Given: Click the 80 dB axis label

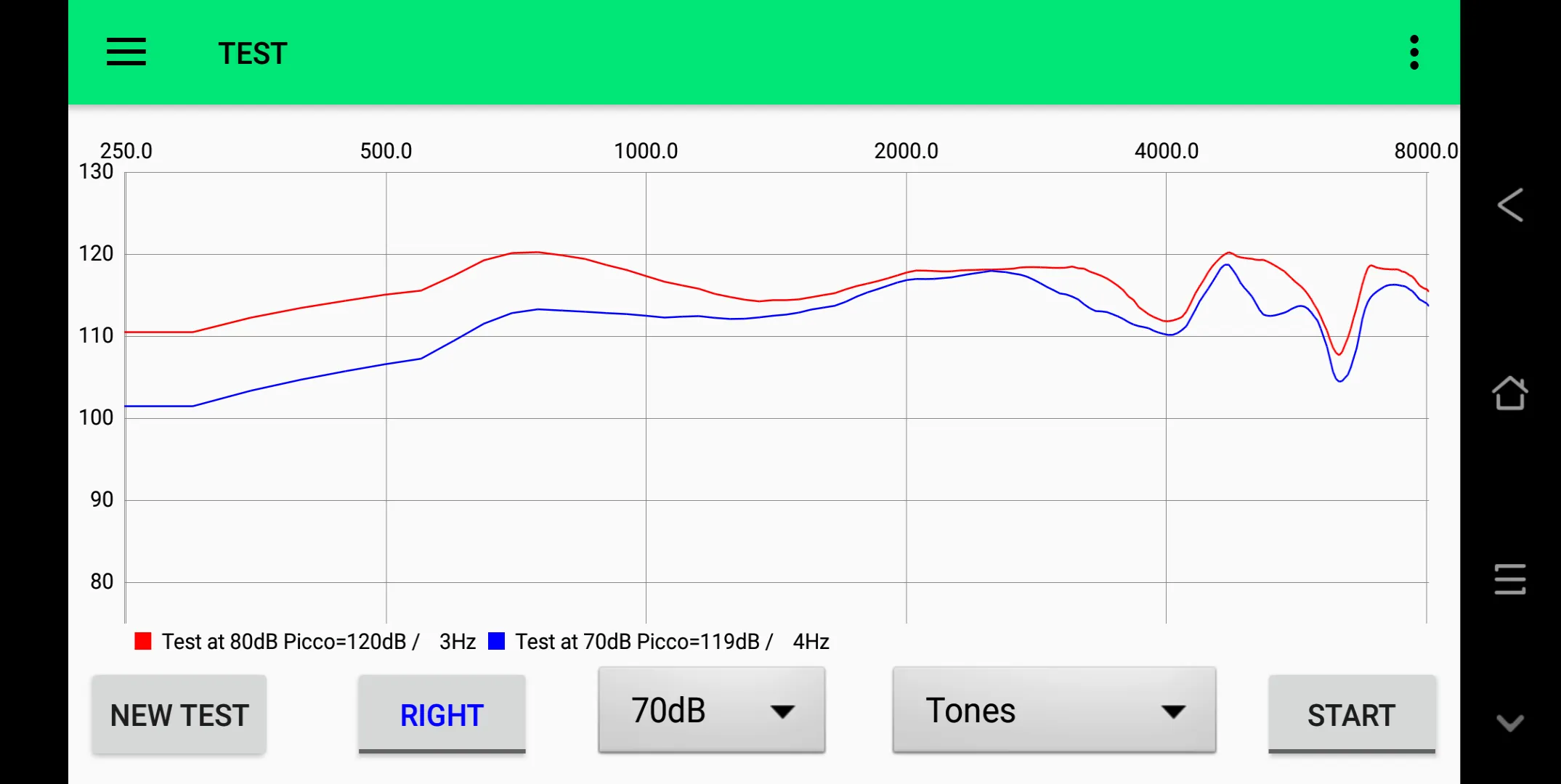Looking at the screenshot, I should 102,582.
